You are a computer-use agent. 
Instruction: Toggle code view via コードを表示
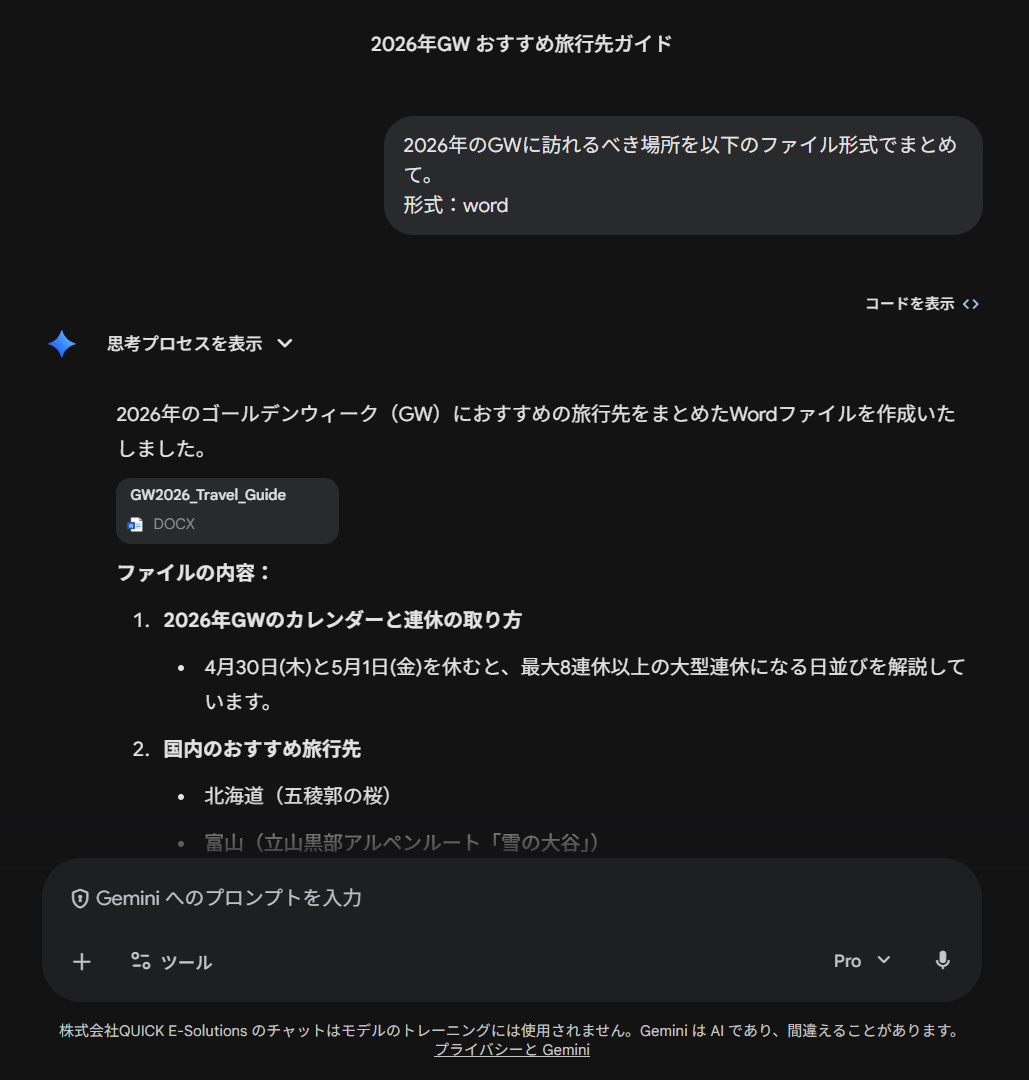908,303
